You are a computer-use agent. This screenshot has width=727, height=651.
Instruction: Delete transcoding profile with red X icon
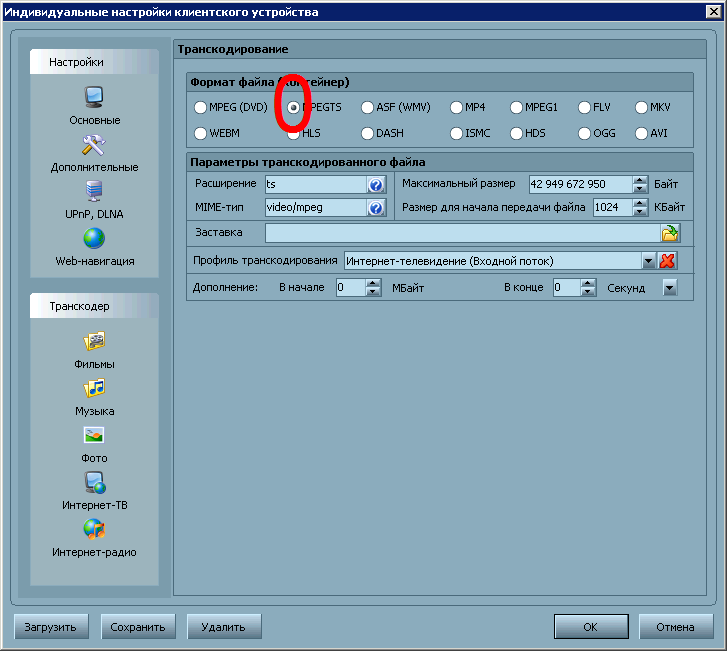point(668,261)
